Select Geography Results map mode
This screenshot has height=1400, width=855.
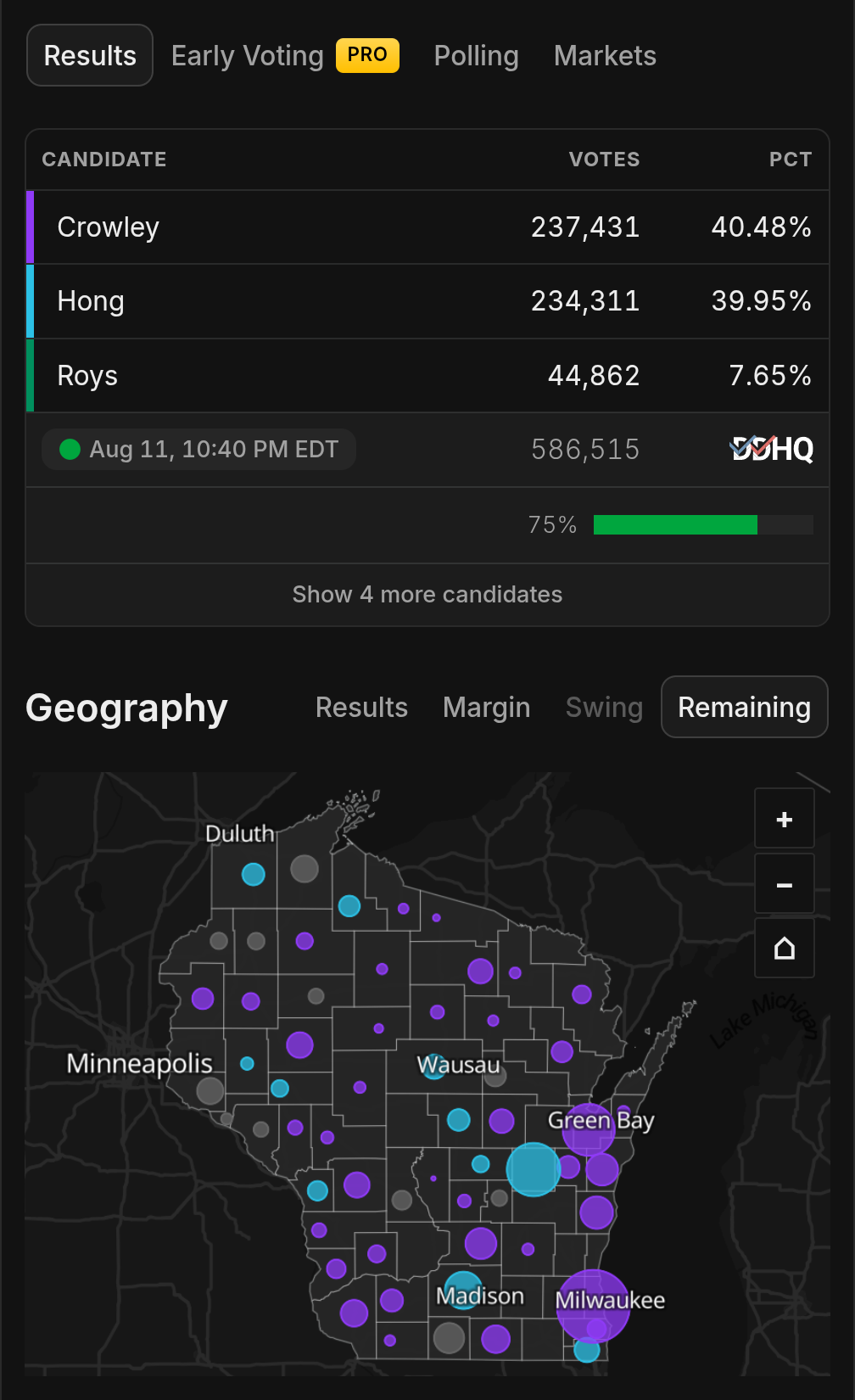click(361, 707)
